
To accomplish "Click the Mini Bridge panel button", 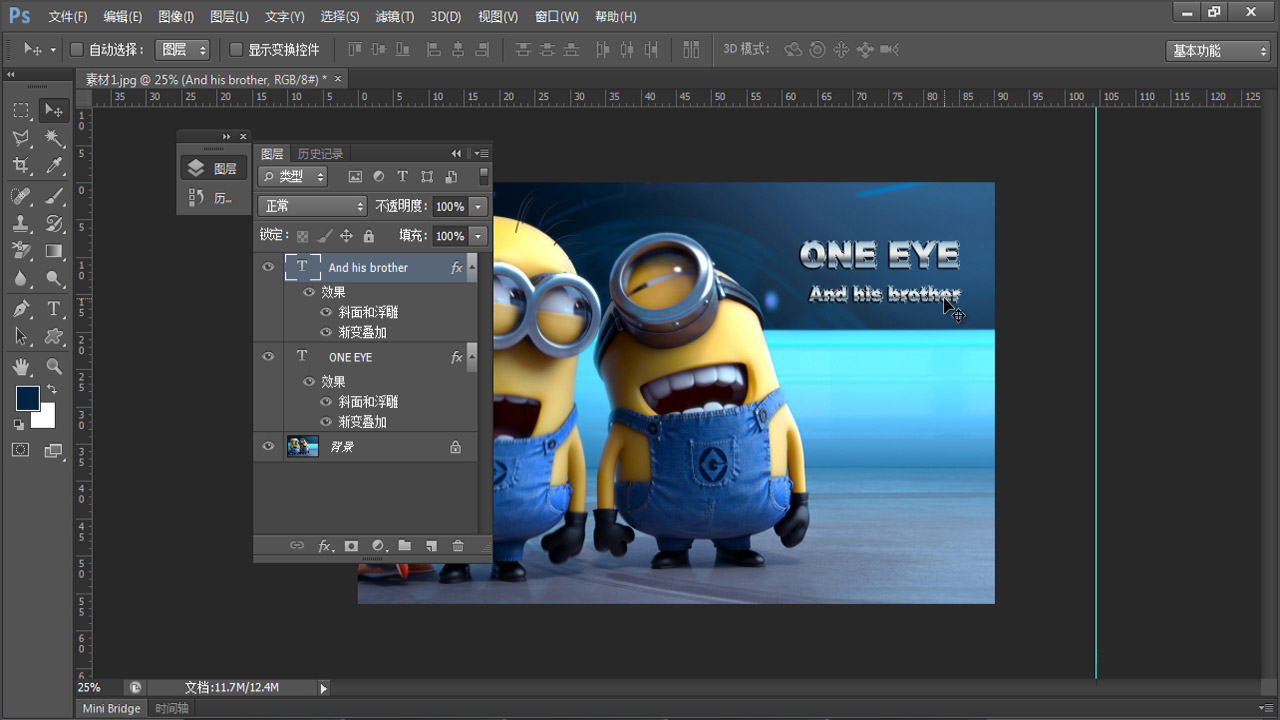I will (x=111, y=708).
